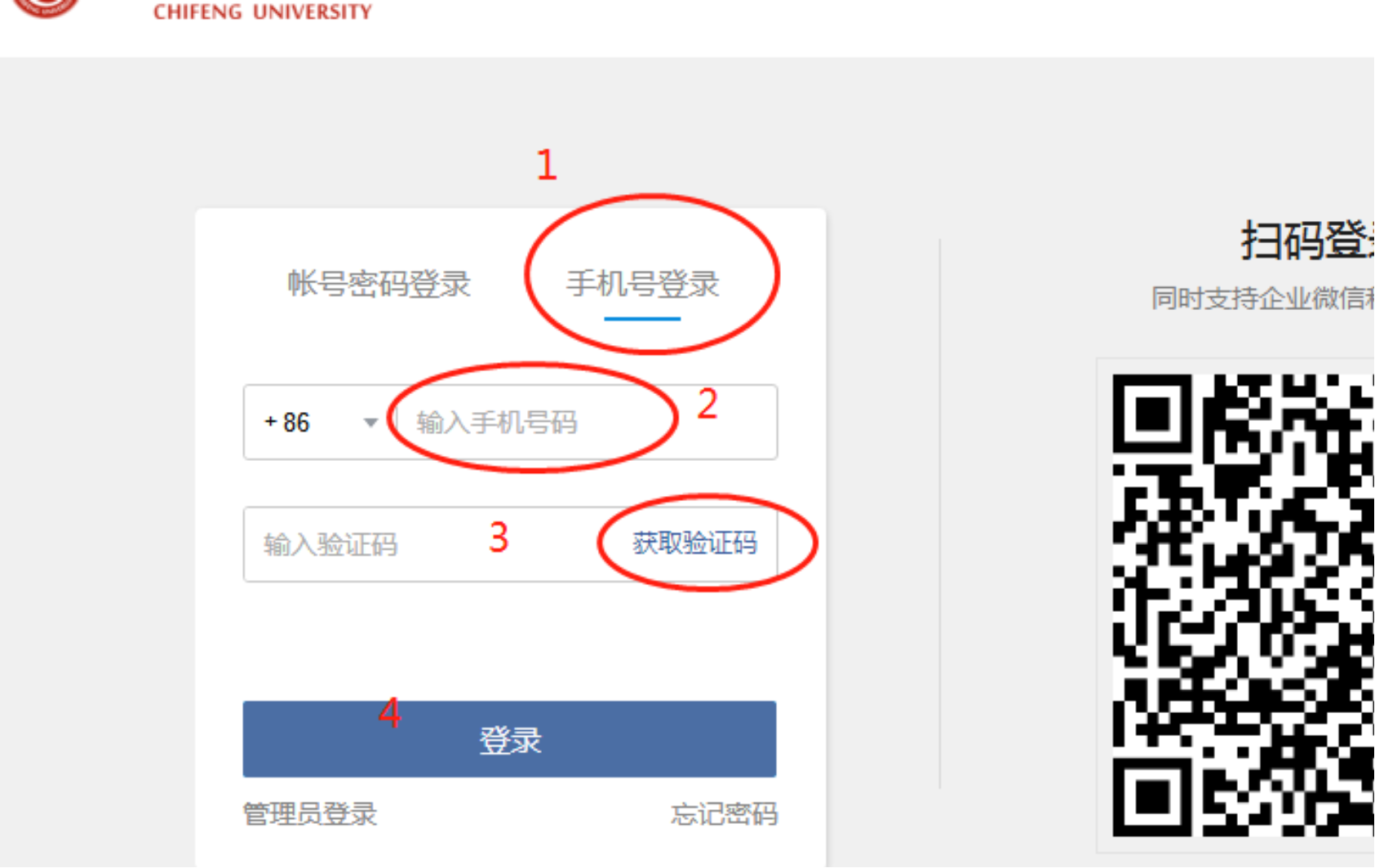Click the red annotation number 4
Screen dimensions: 1375x868
coord(390,712)
